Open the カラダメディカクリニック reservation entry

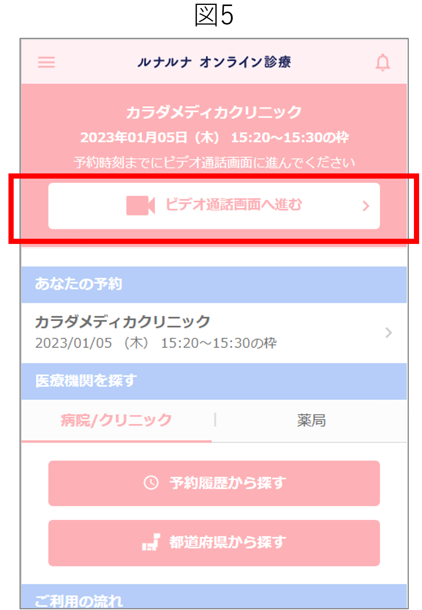214,333
